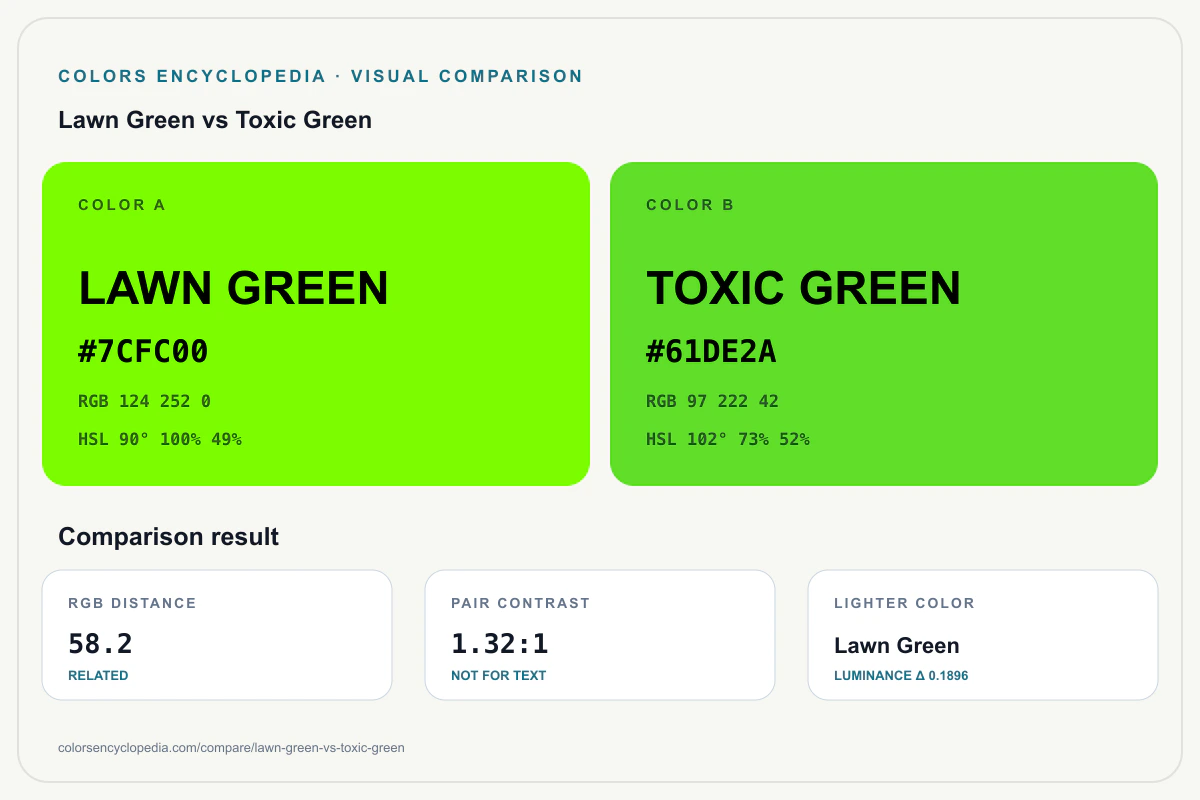The image size is (1200, 800).
Task: Open the colorsencyclopedia.com compare URL
Action: 232,748
